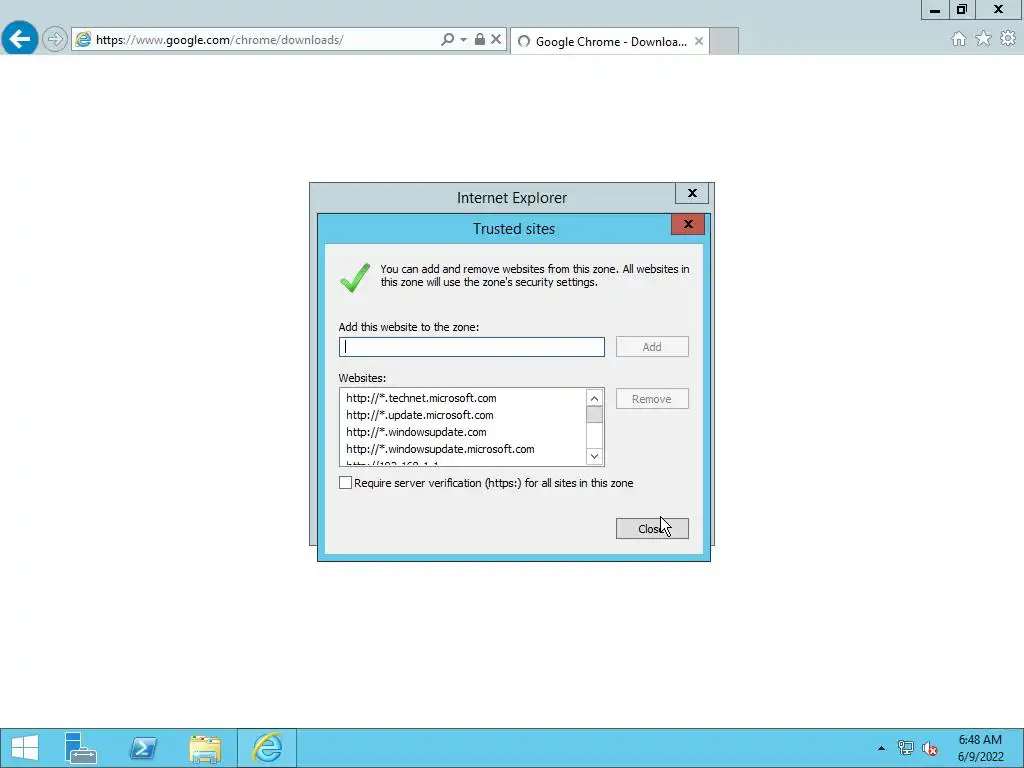Screen dimensions: 1024x768
Task: Close the Internet Explorer dialog behind
Action: (692, 193)
